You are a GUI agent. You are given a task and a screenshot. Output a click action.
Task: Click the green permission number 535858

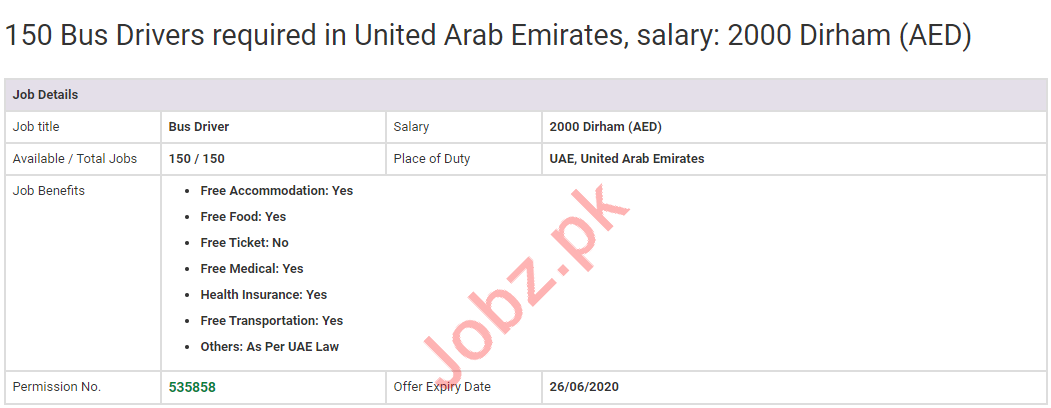point(192,387)
